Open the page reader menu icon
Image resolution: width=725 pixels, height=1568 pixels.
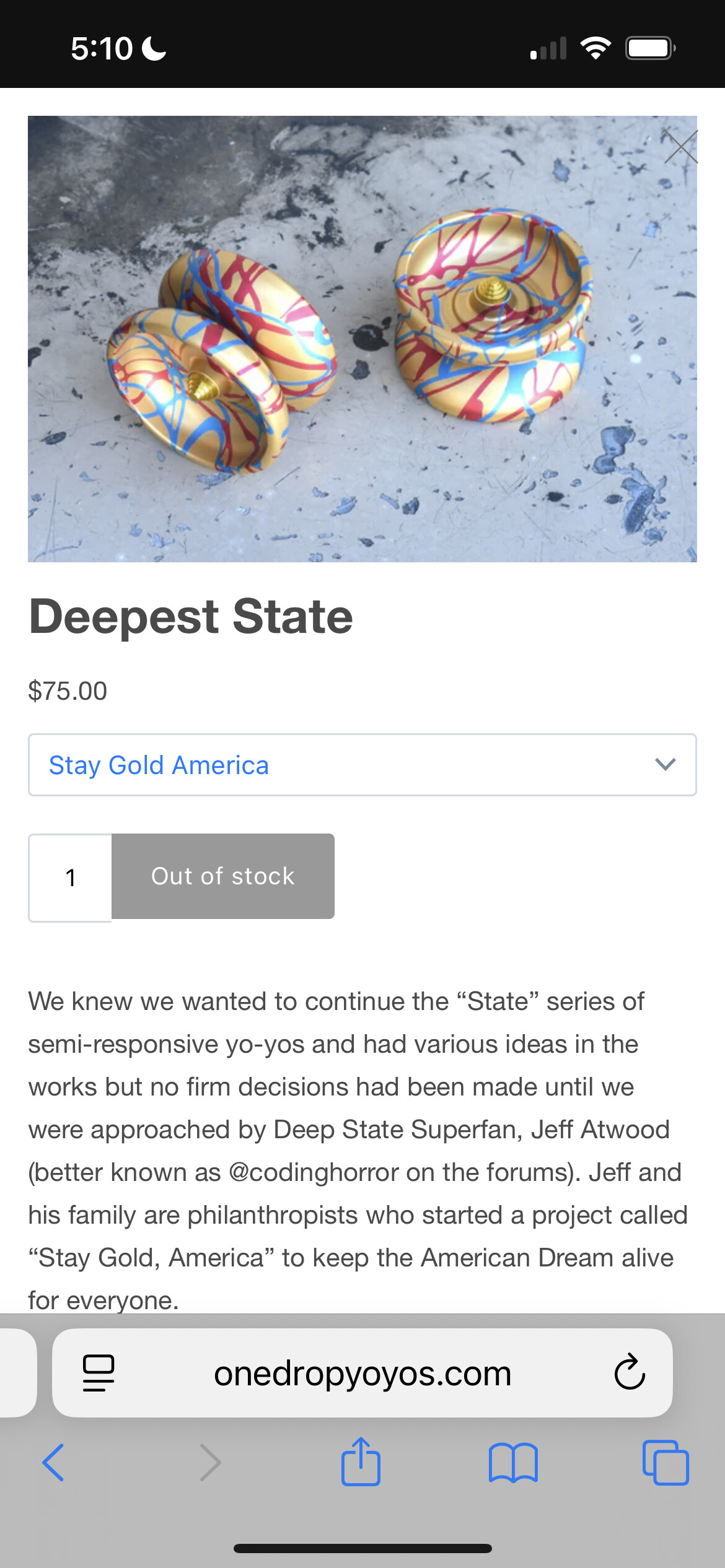pyautogui.click(x=99, y=1372)
